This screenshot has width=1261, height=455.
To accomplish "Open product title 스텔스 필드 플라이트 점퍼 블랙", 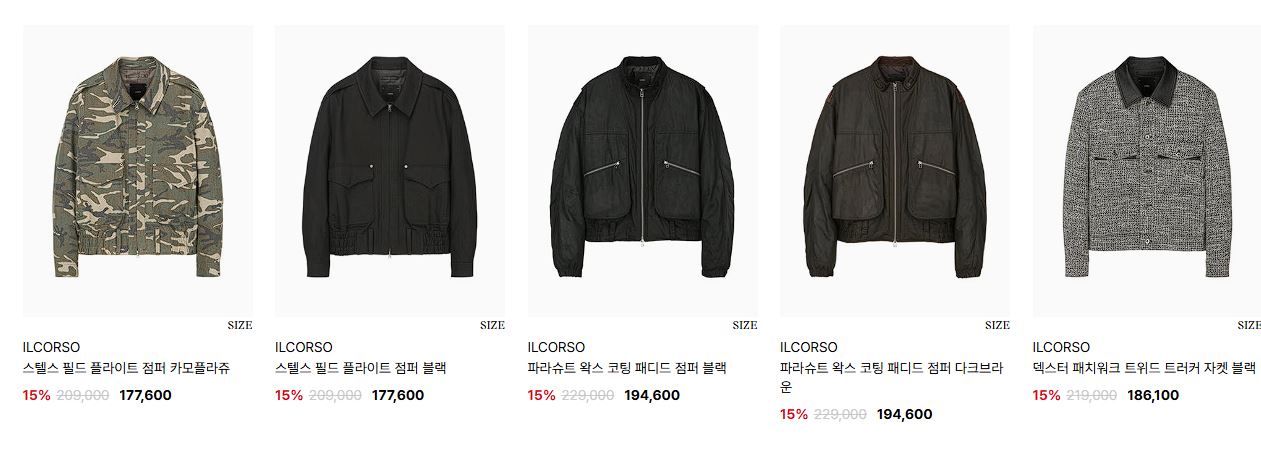I will tap(361, 368).
